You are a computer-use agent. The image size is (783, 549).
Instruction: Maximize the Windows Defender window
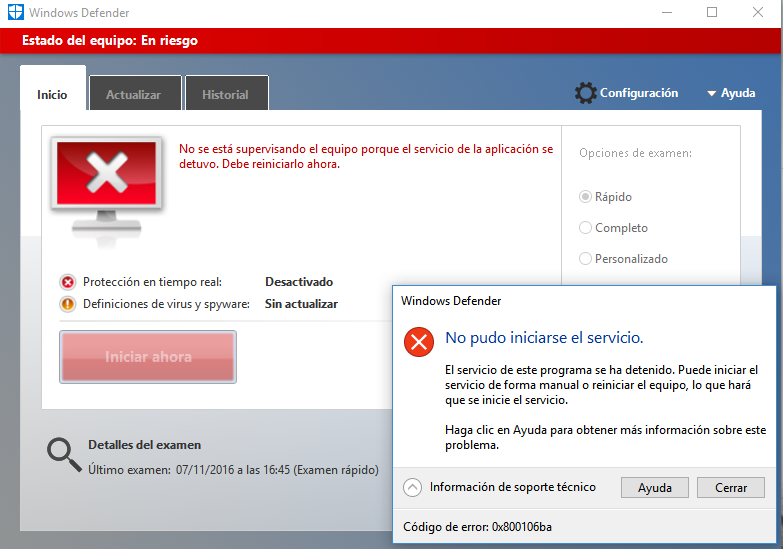click(x=712, y=12)
